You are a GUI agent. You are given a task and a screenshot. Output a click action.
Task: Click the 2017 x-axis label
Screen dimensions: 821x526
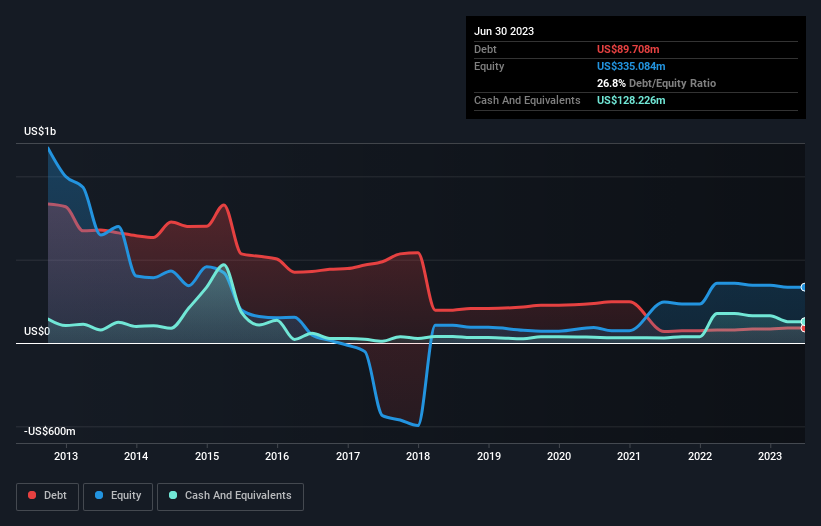(x=348, y=456)
